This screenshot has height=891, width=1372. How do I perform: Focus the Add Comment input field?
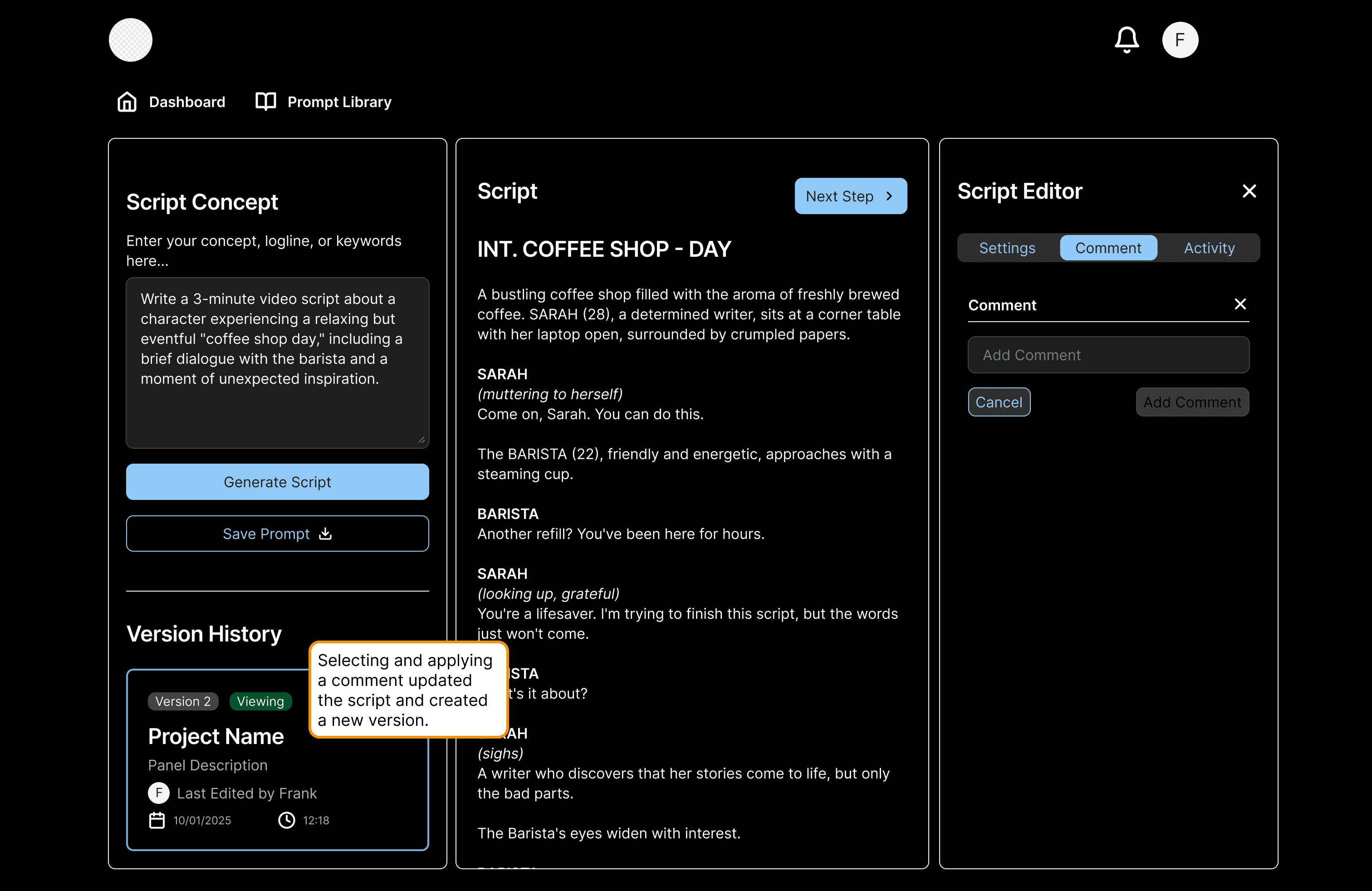[1108, 355]
